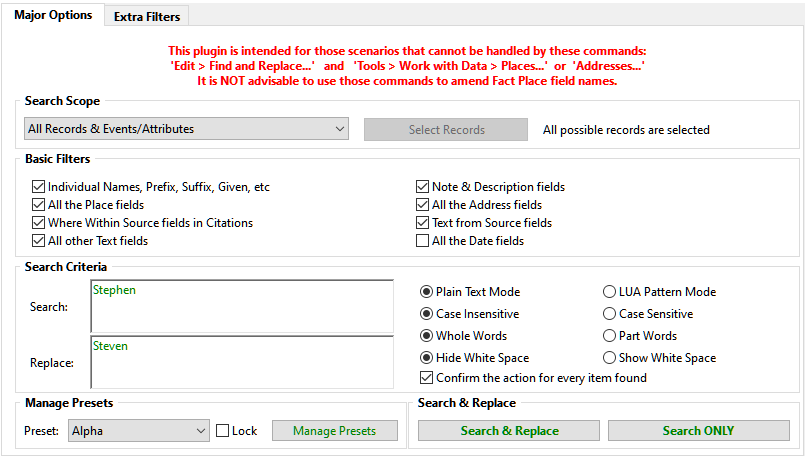This screenshot has width=805, height=456.
Task: Click into the Replace text field
Action: coord(241,364)
